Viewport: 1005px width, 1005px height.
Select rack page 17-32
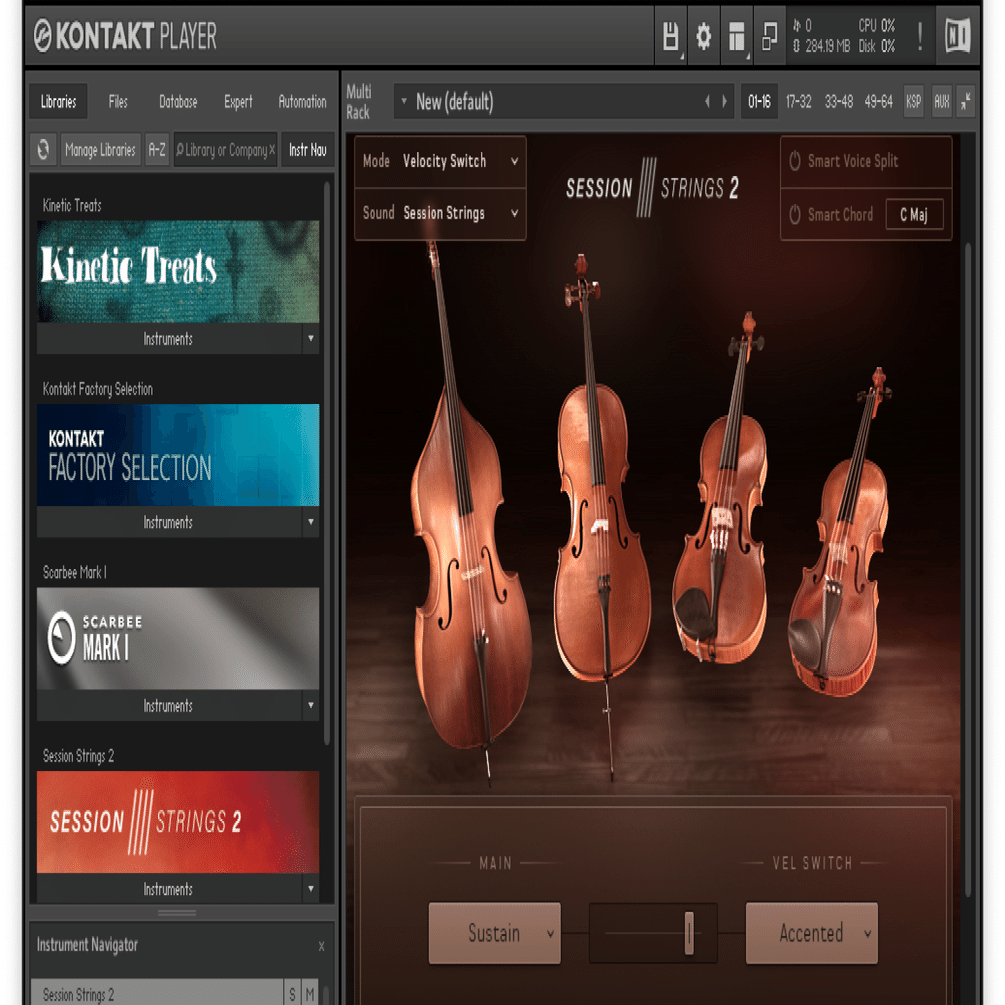pos(799,101)
